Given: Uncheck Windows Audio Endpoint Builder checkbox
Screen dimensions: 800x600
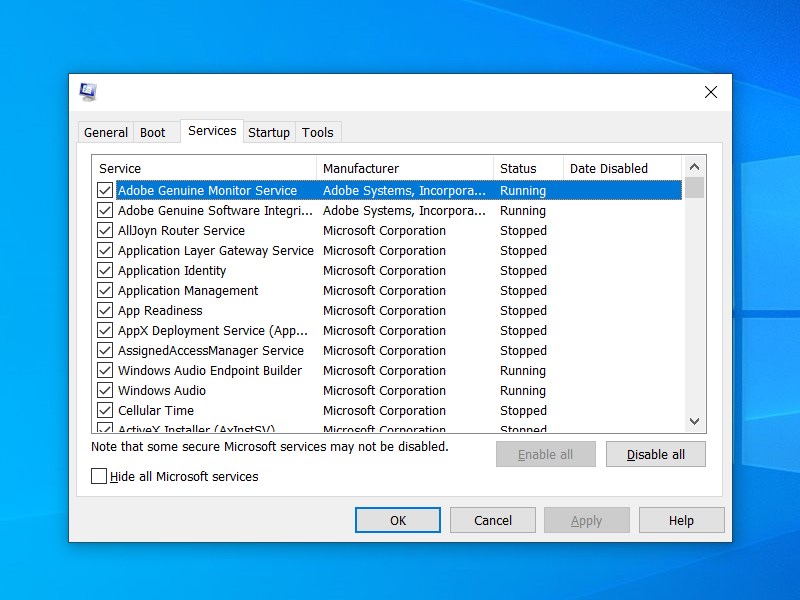Looking at the screenshot, I should tap(105, 370).
